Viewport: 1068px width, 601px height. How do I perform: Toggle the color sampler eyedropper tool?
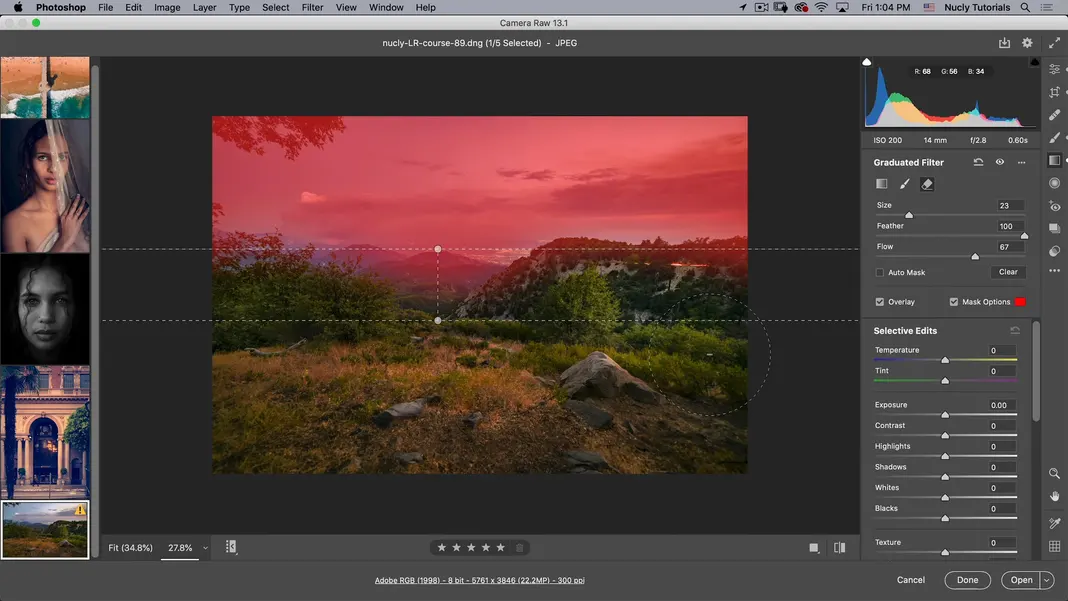(1054, 523)
